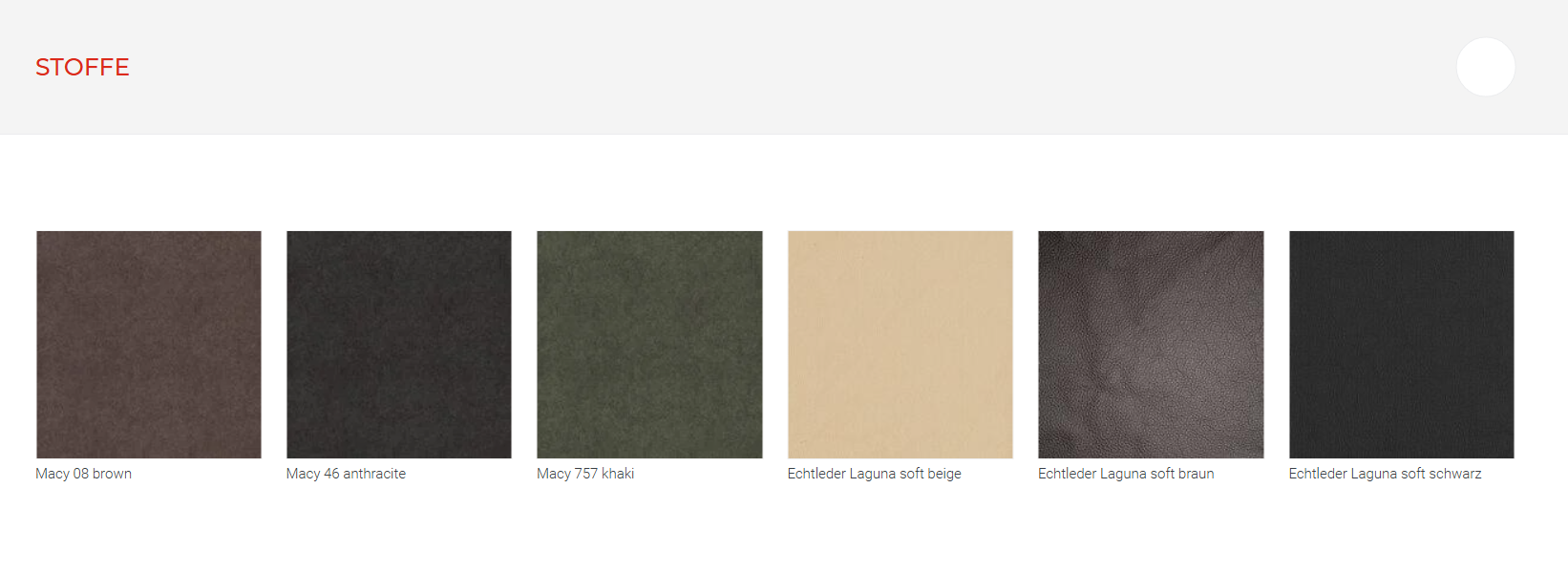Screen dimensions: 1568x573
Task: Enlarge the wrinkled dark brown leather thumbnail
Action: click(x=1151, y=345)
